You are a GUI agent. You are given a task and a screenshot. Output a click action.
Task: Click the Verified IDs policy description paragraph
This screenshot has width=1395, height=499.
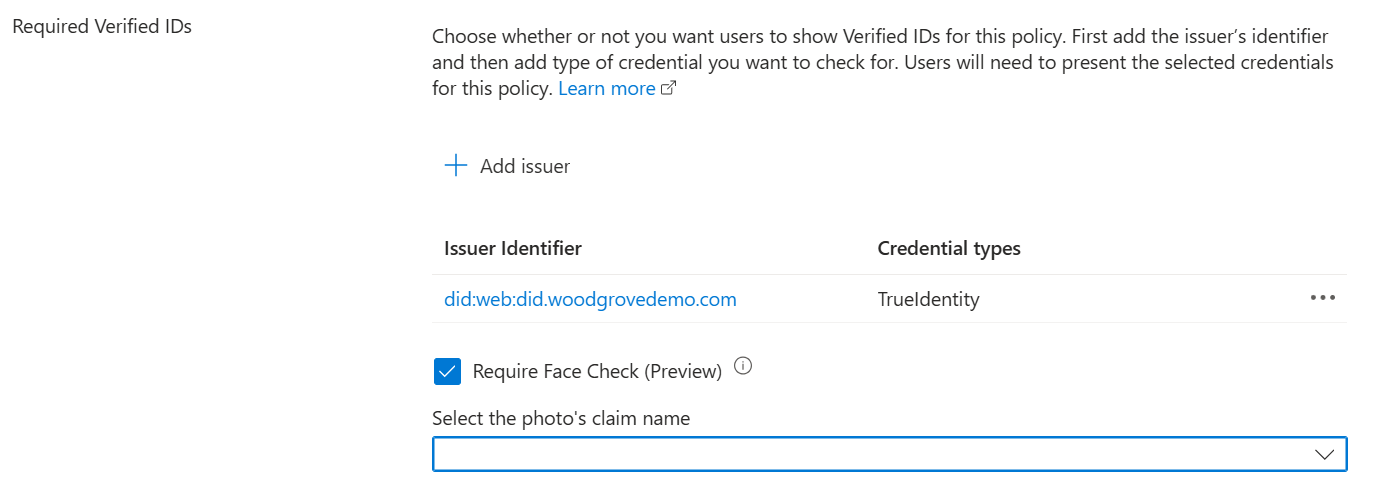click(x=882, y=62)
